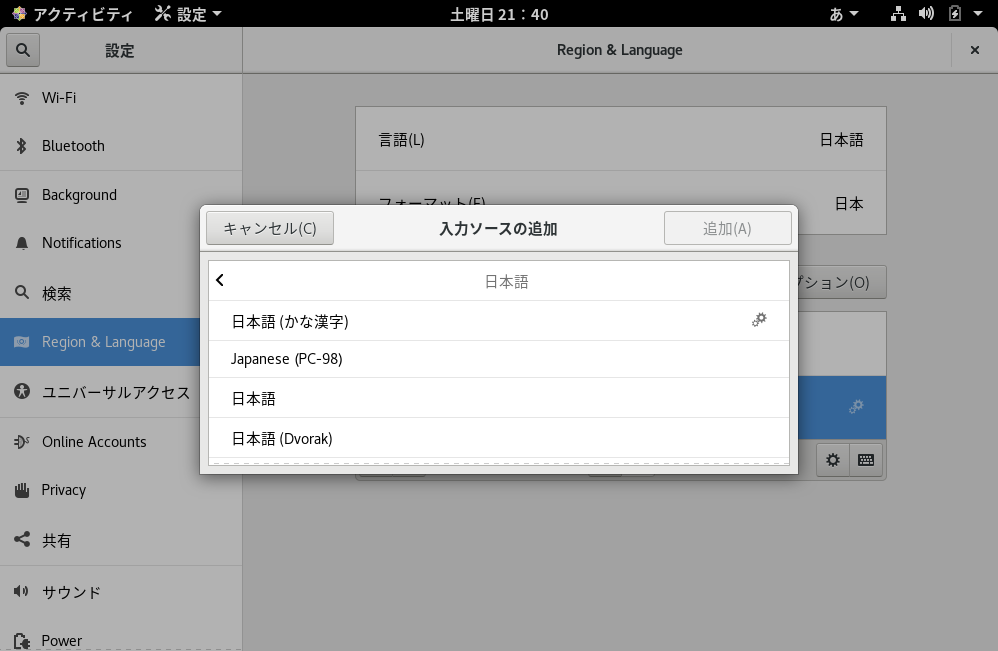Select the magnifier icon beside 検索
The width and height of the screenshot is (998, 651).
click(x=22, y=293)
